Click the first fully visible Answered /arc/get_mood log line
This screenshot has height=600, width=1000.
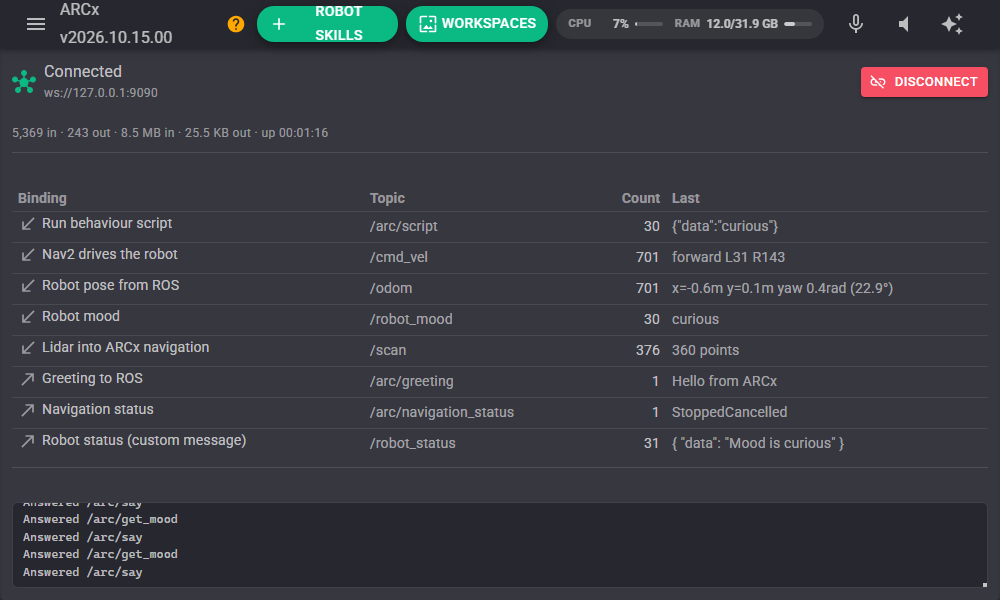pos(100,519)
